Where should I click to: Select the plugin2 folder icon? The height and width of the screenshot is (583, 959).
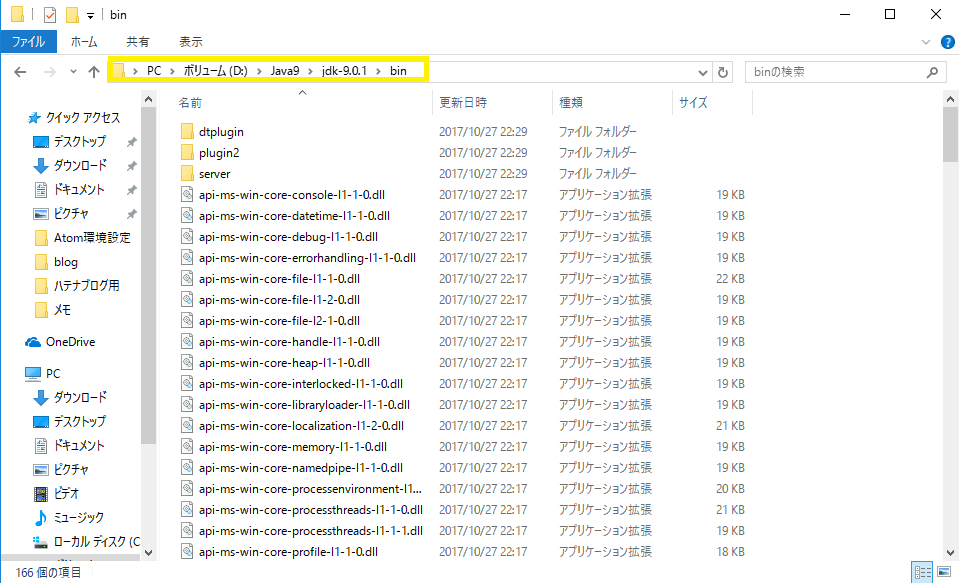pos(187,152)
